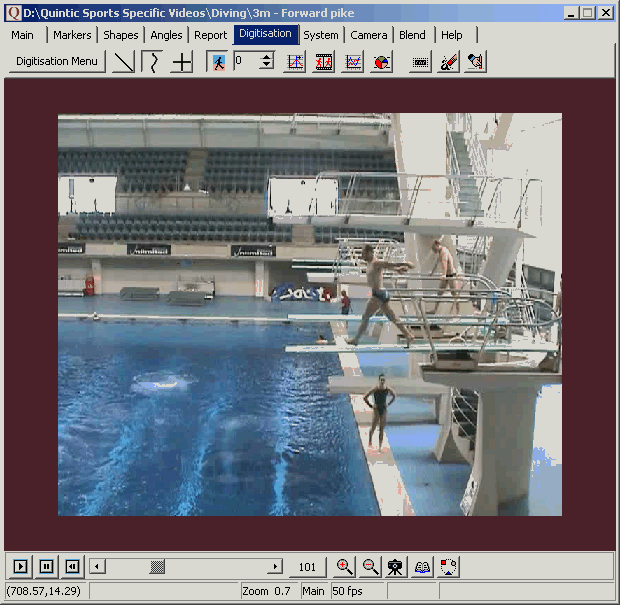Image resolution: width=620 pixels, height=605 pixels.
Task: Select the Digitisation tab
Action: 265,34
